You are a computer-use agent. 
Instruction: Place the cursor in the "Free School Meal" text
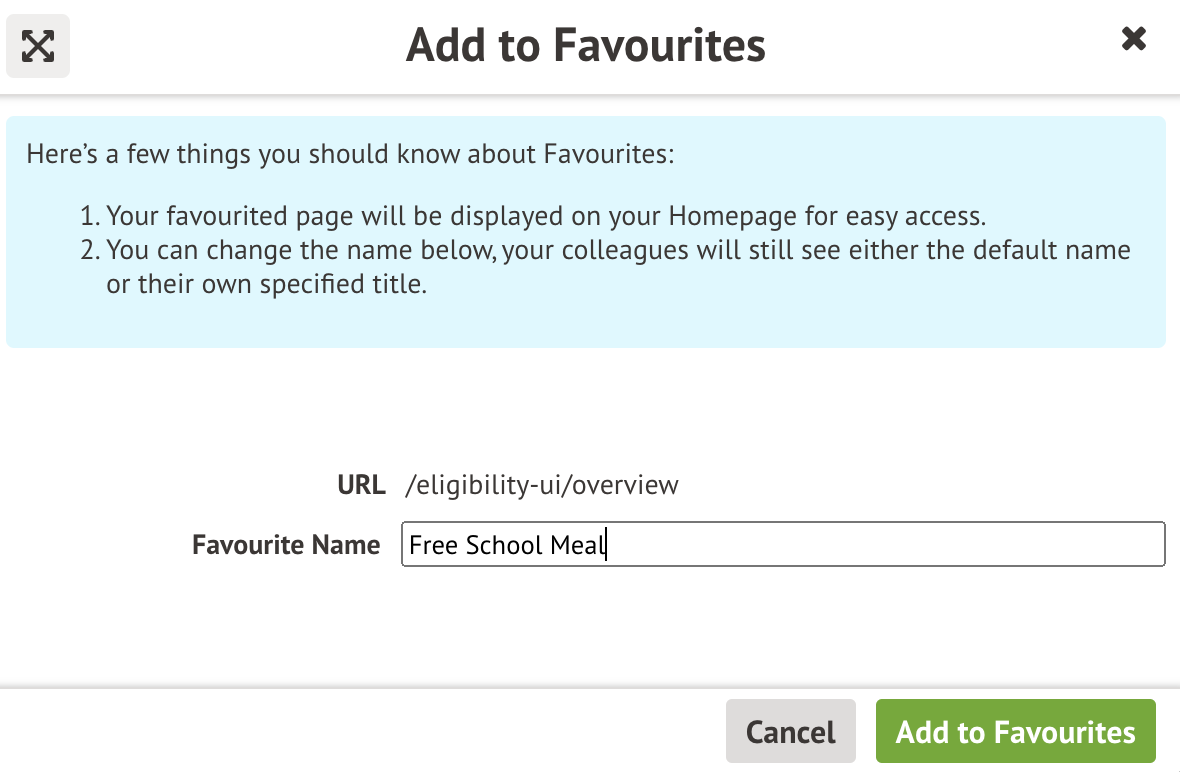[508, 546]
